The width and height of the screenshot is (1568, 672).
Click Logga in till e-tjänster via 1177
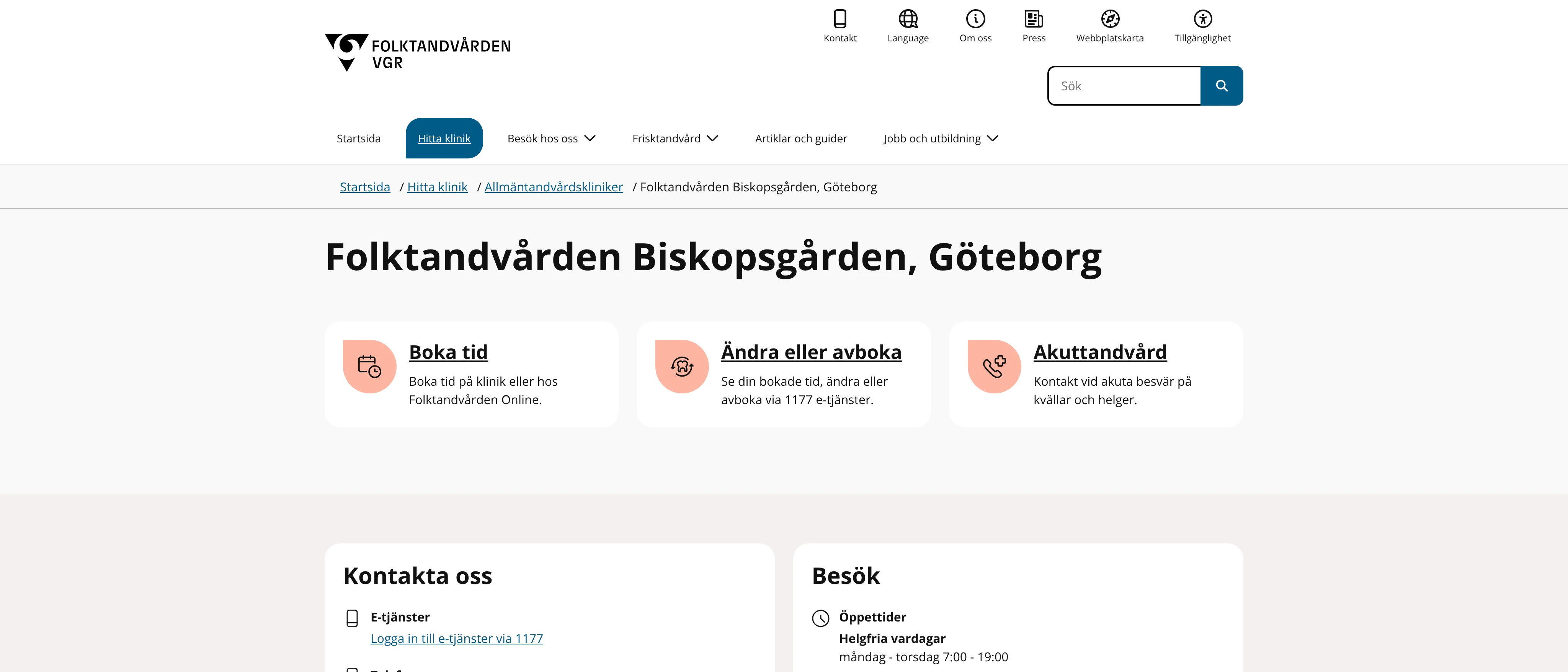(x=457, y=639)
